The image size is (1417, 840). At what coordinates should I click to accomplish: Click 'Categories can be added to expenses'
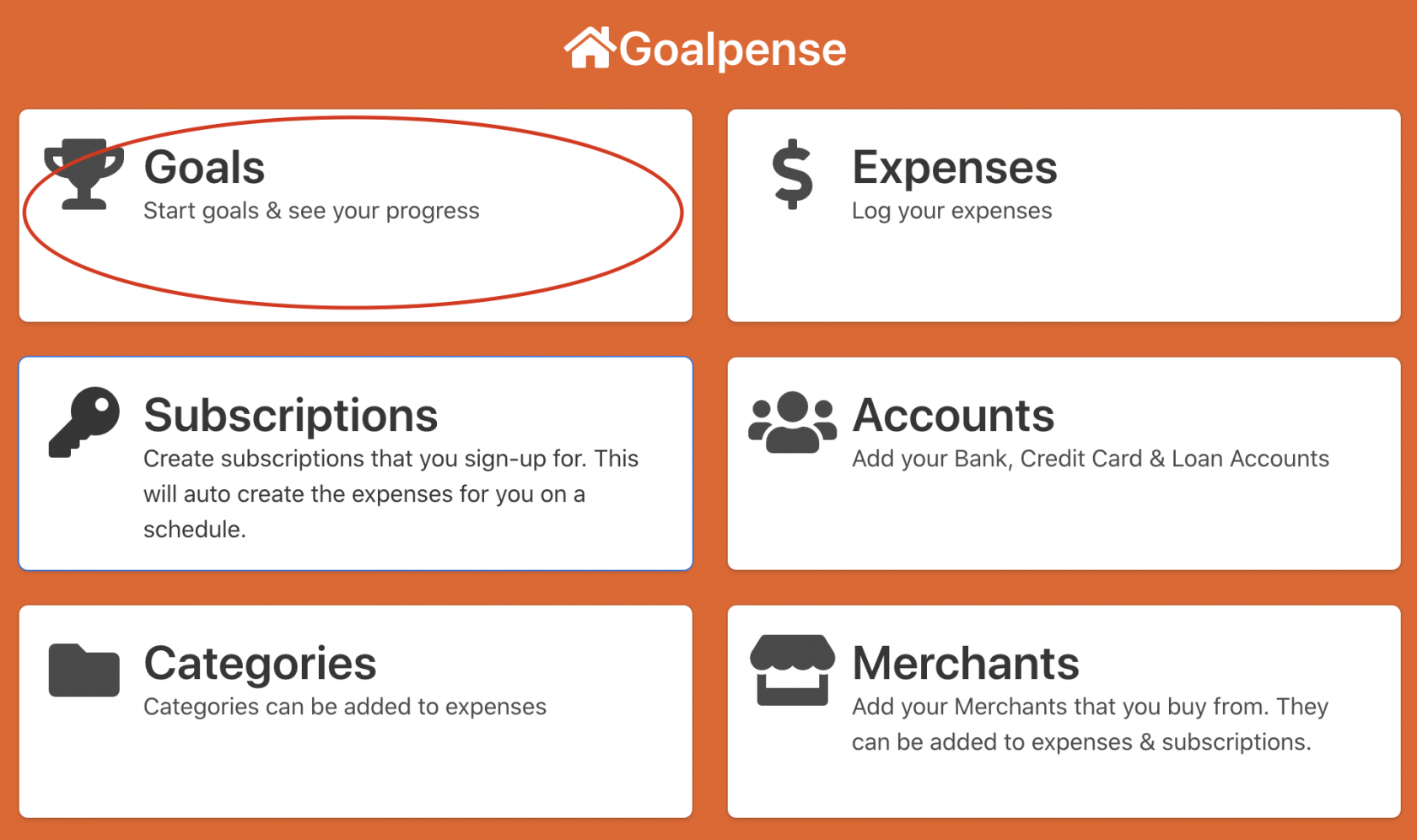coord(344,707)
